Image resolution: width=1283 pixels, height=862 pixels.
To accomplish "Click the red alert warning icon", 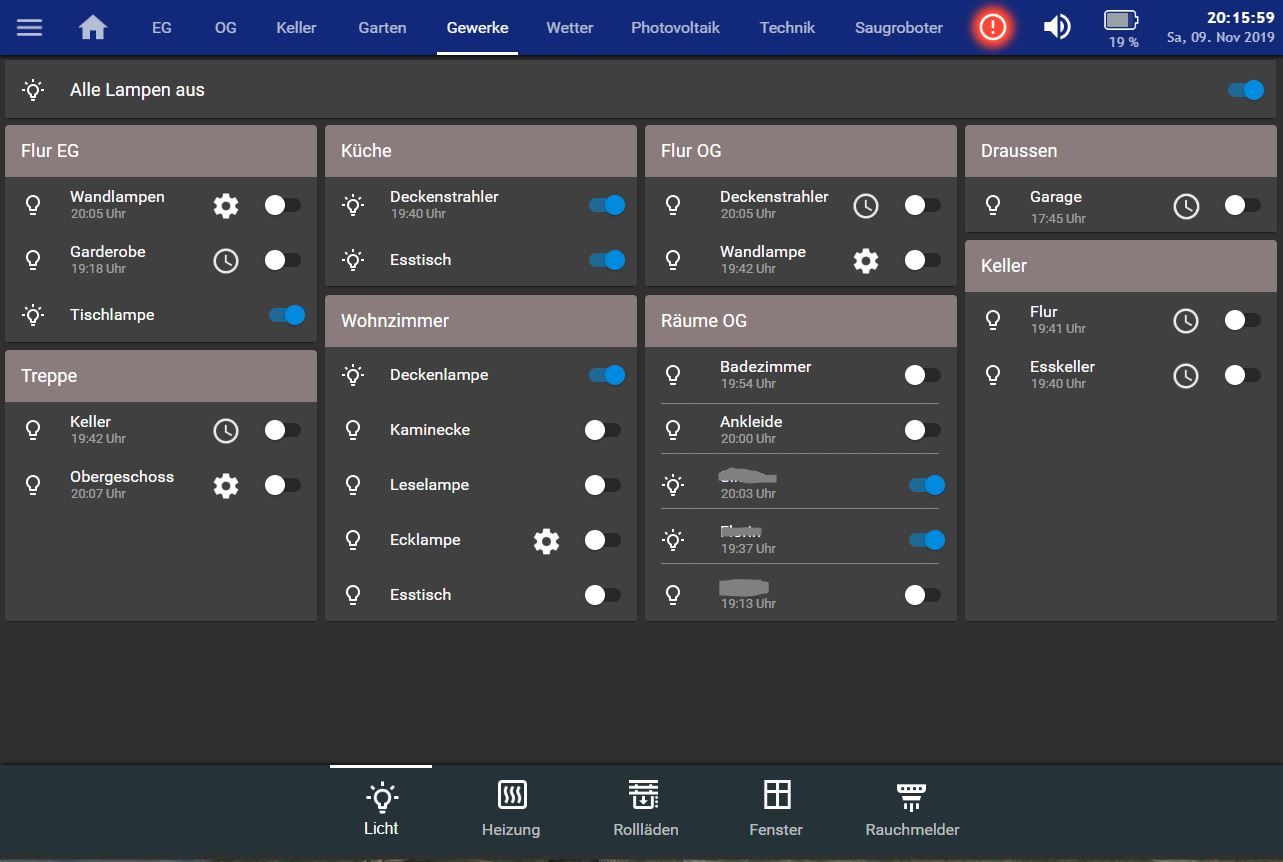I will pos(992,28).
